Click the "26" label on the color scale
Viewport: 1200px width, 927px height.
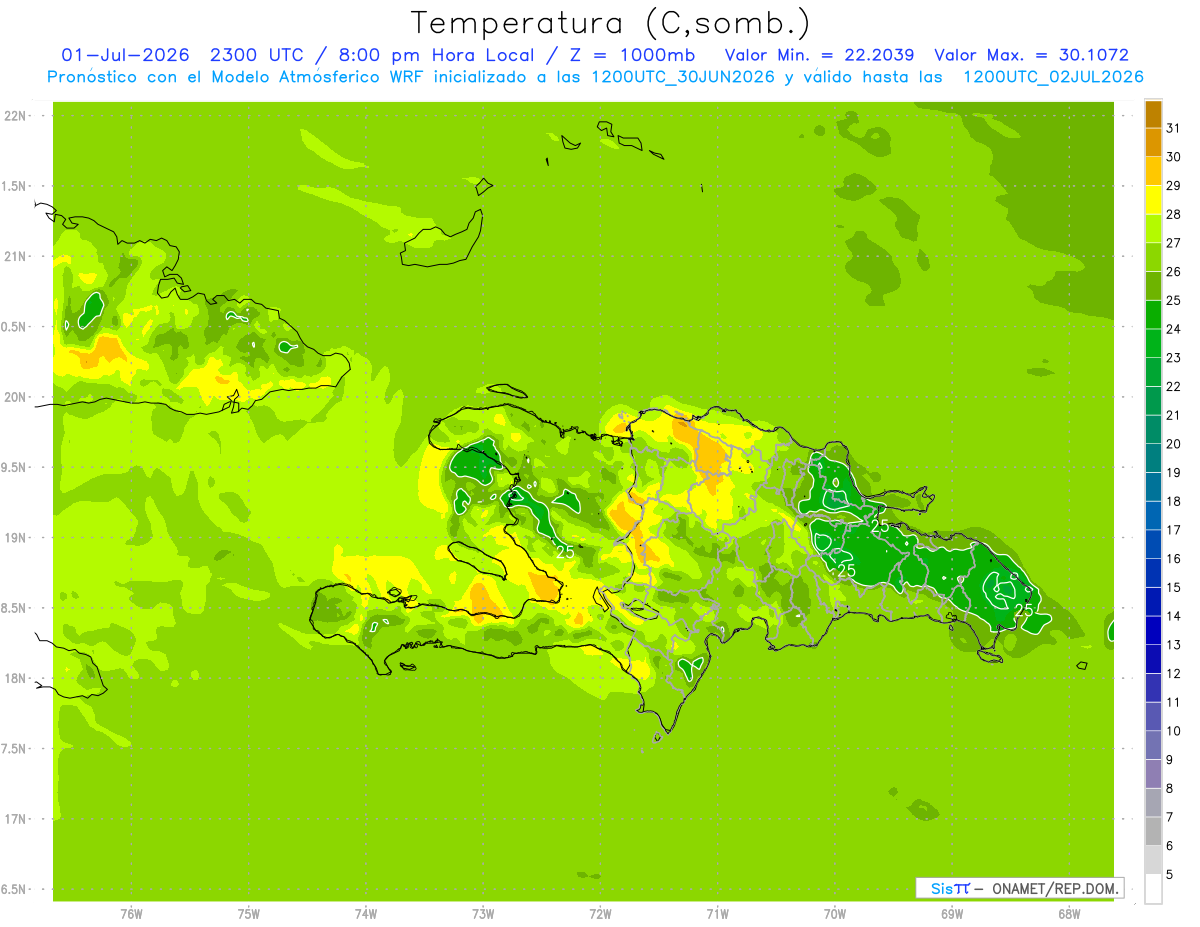click(x=1173, y=272)
